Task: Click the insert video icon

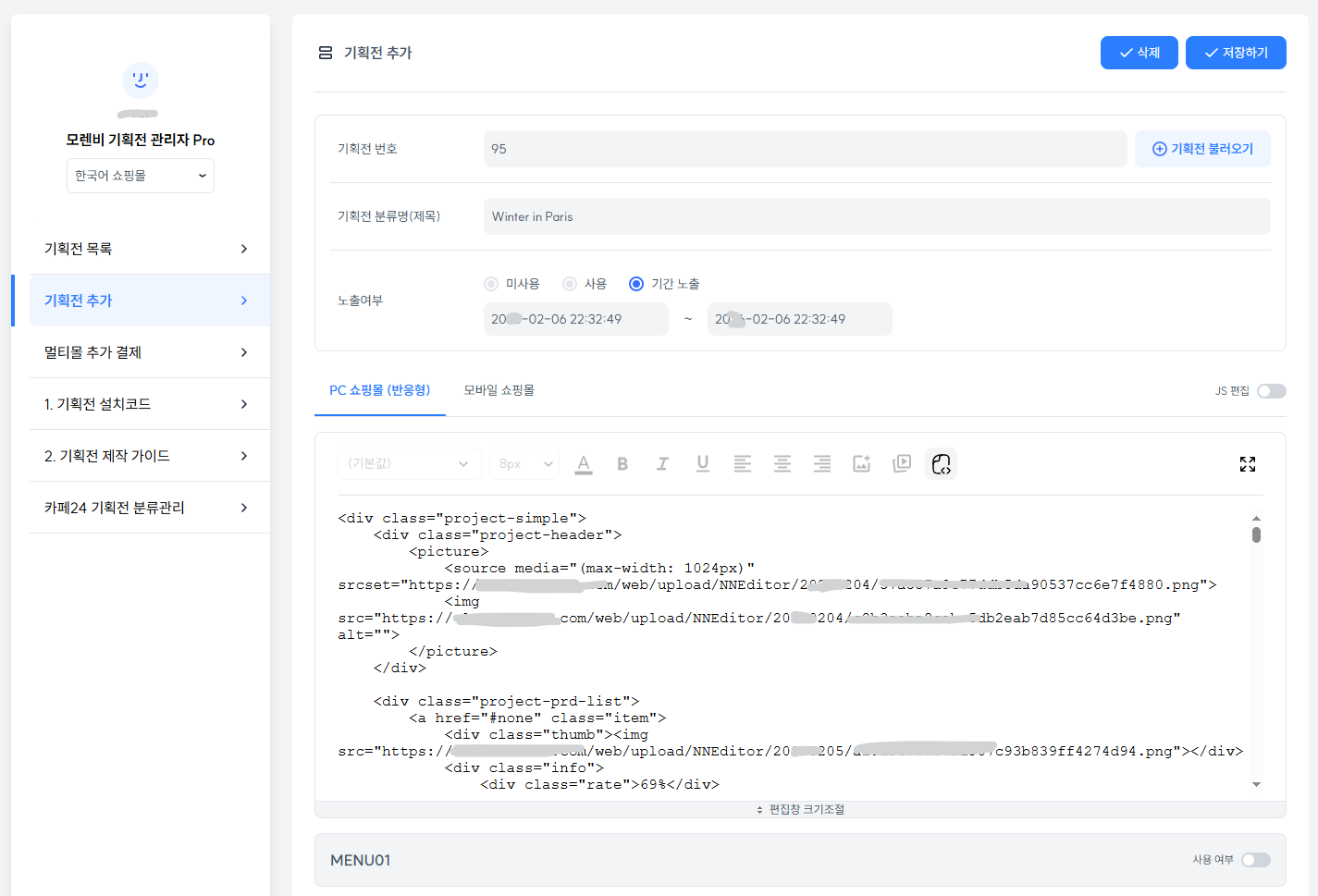Action: [902, 464]
